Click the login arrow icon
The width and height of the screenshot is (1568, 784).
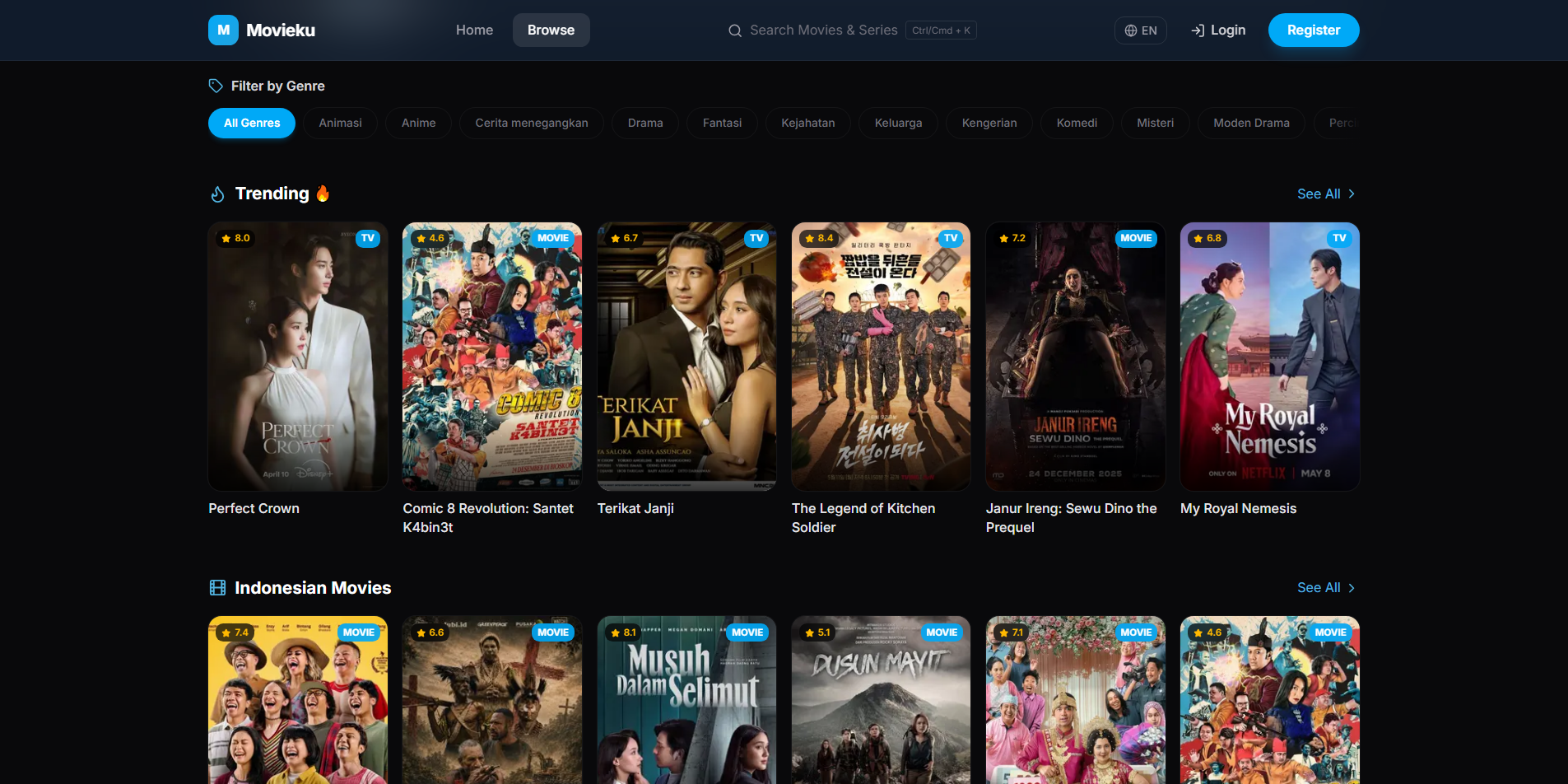[x=1198, y=30]
